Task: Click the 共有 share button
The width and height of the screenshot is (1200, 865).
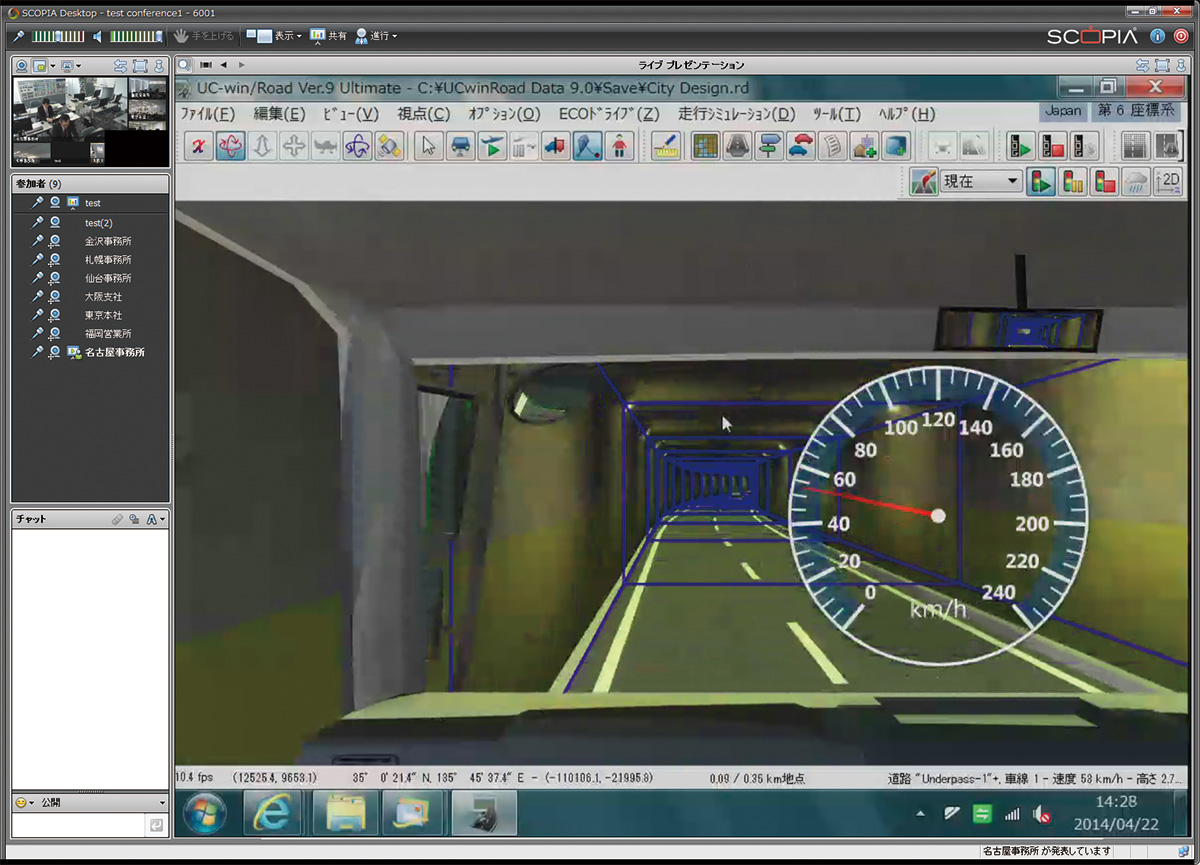Action: (x=329, y=36)
